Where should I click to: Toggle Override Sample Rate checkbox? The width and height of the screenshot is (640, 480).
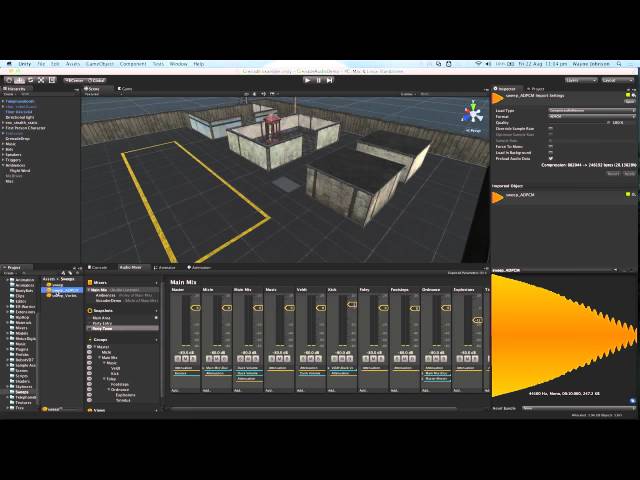pos(551,129)
